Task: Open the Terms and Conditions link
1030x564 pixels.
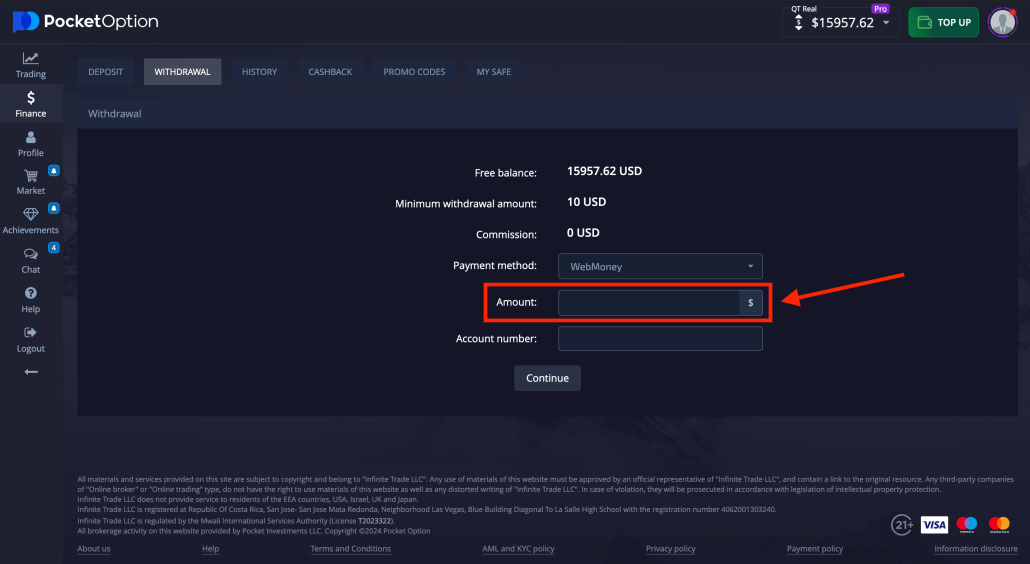Action: 351,549
